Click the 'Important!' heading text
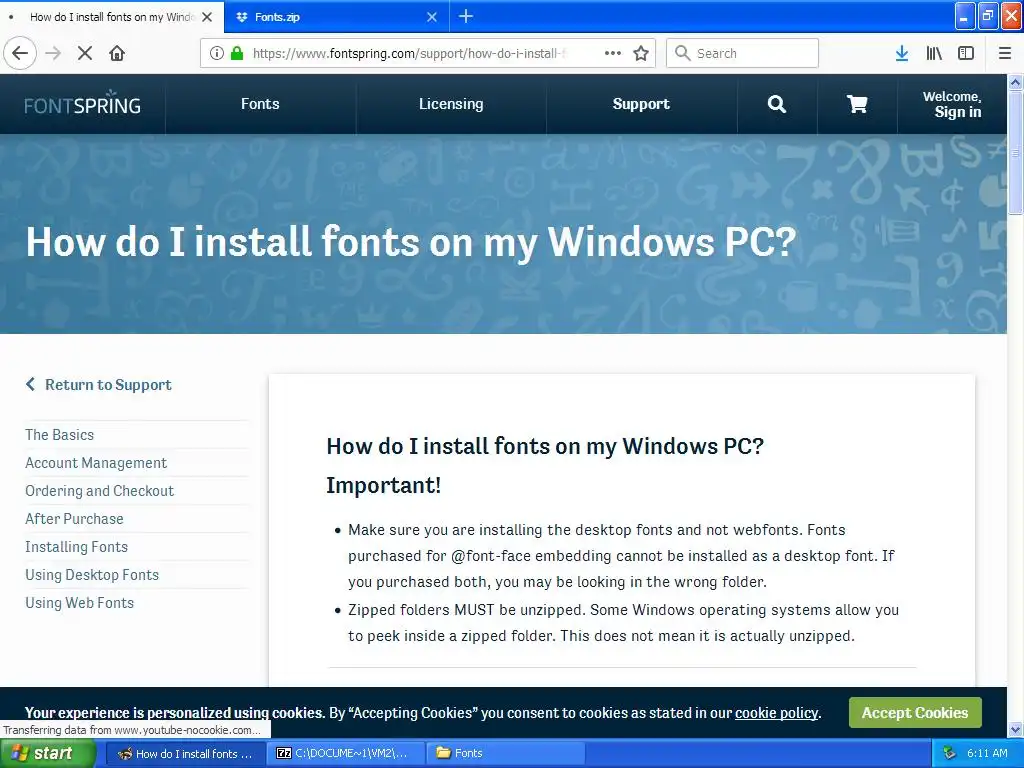This screenshot has height=768, width=1024. click(x=383, y=485)
